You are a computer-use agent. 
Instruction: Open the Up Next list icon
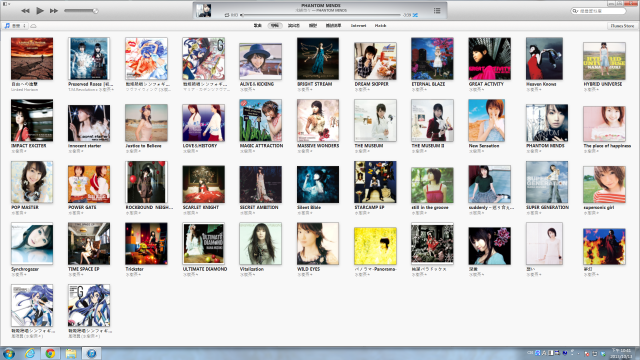pos(437,11)
